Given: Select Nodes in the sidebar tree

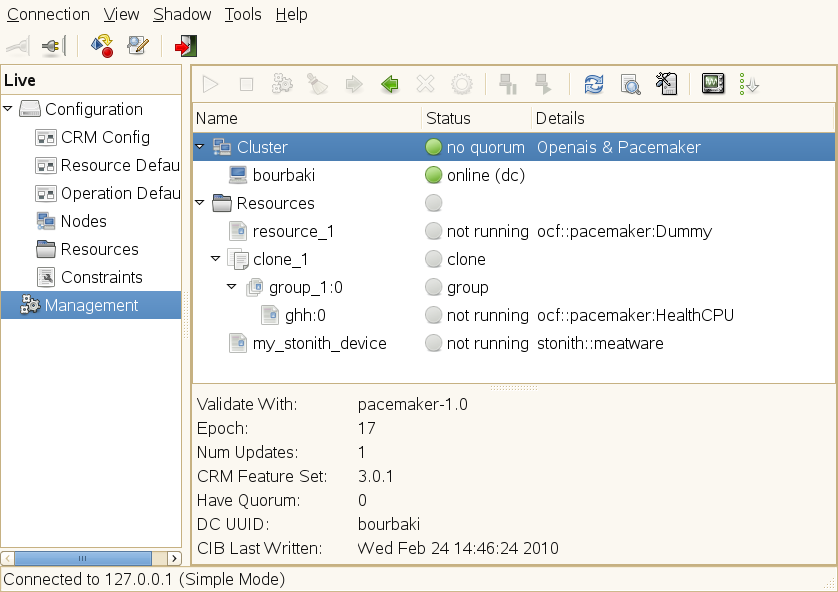Looking at the screenshot, I should coord(83,221).
